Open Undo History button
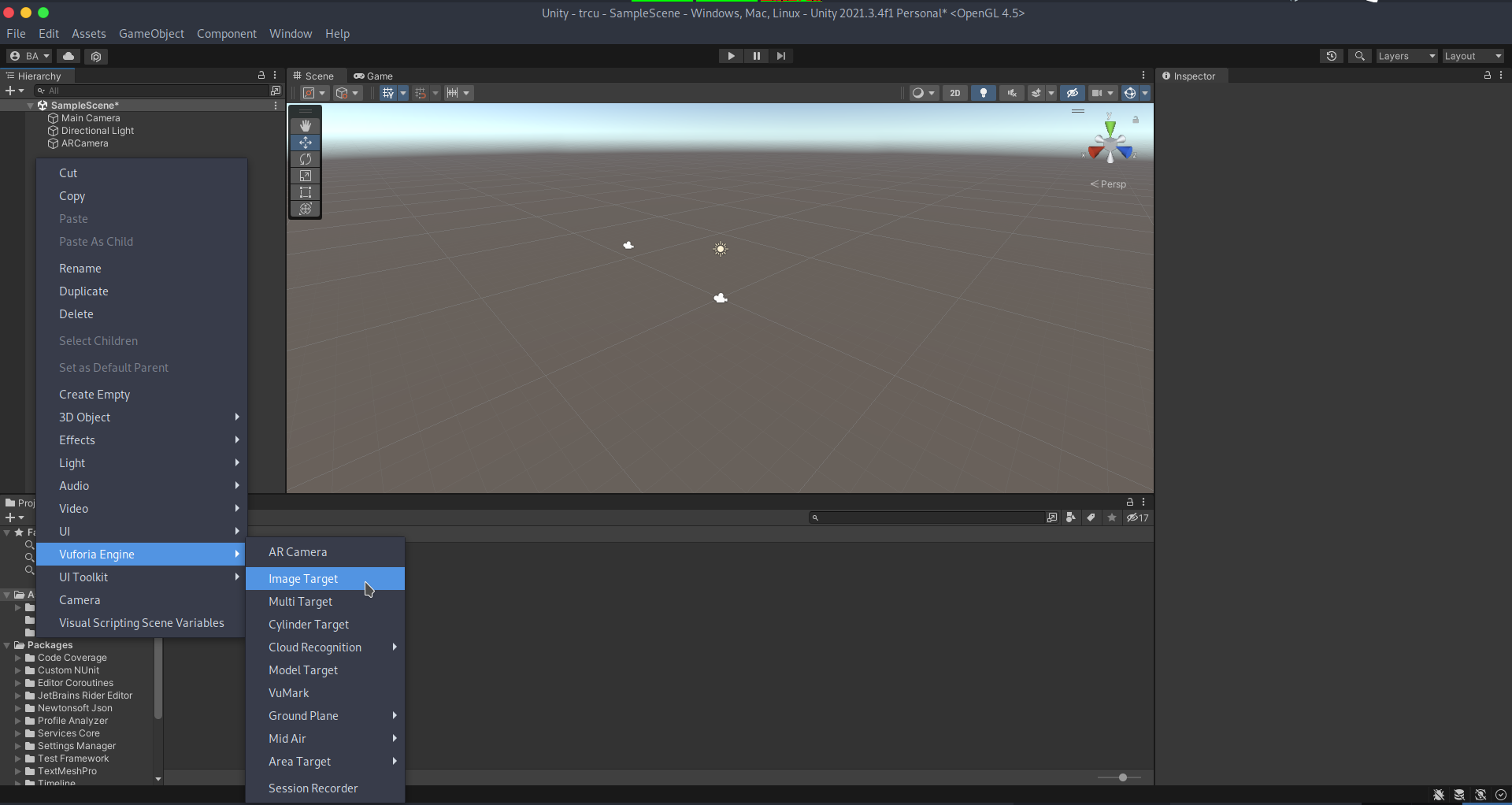1512x805 pixels. [x=1332, y=56]
